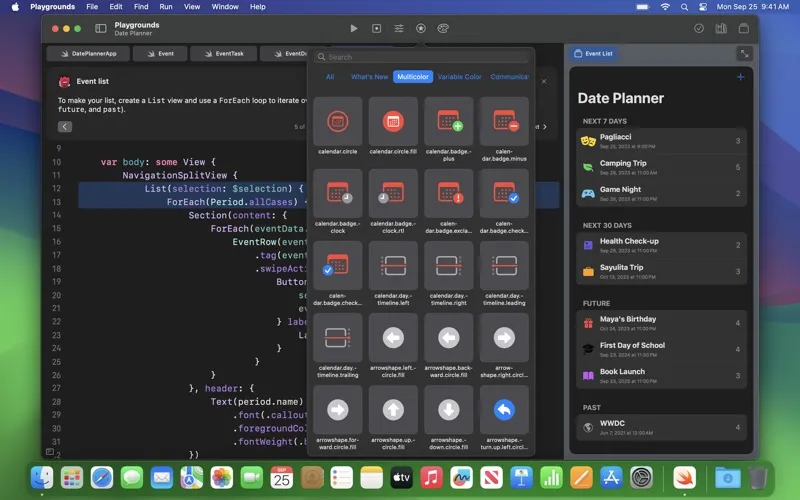Image resolution: width=800 pixels, height=500 pixels.
Task: Click the checkmark circle icon in toolbar
Action: pyautogui.click(x=699, y=29)
